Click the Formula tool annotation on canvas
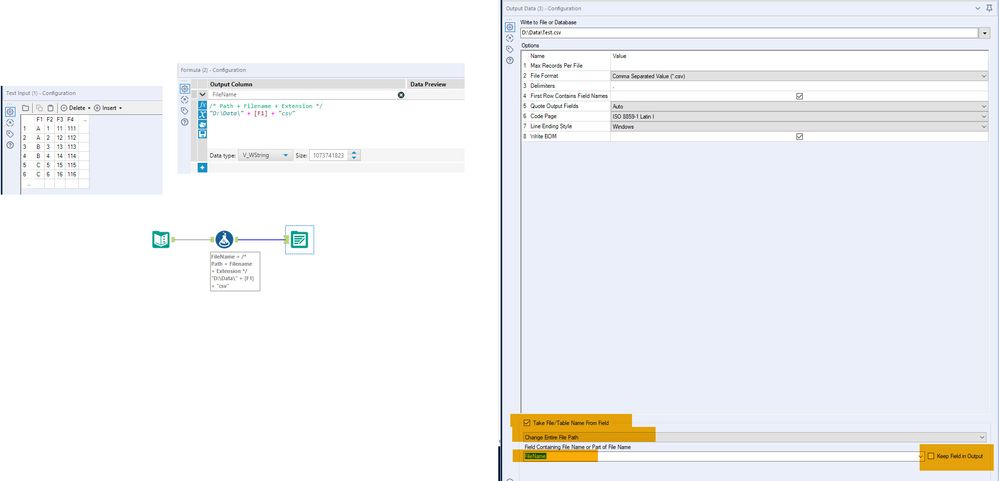 pyautogui.click(x=235, y=271)
